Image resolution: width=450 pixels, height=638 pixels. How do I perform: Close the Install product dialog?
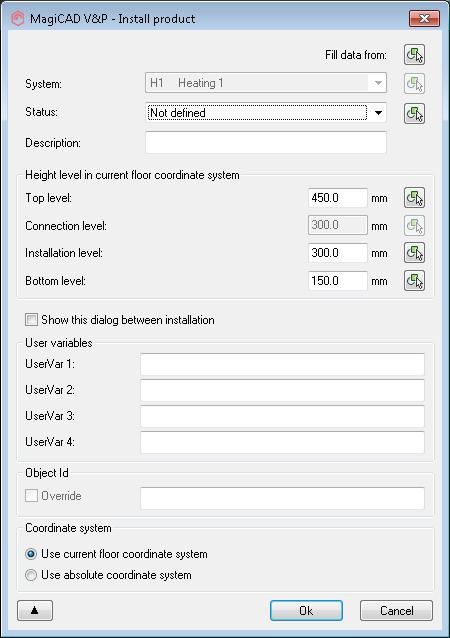click(x=424, y=18)
